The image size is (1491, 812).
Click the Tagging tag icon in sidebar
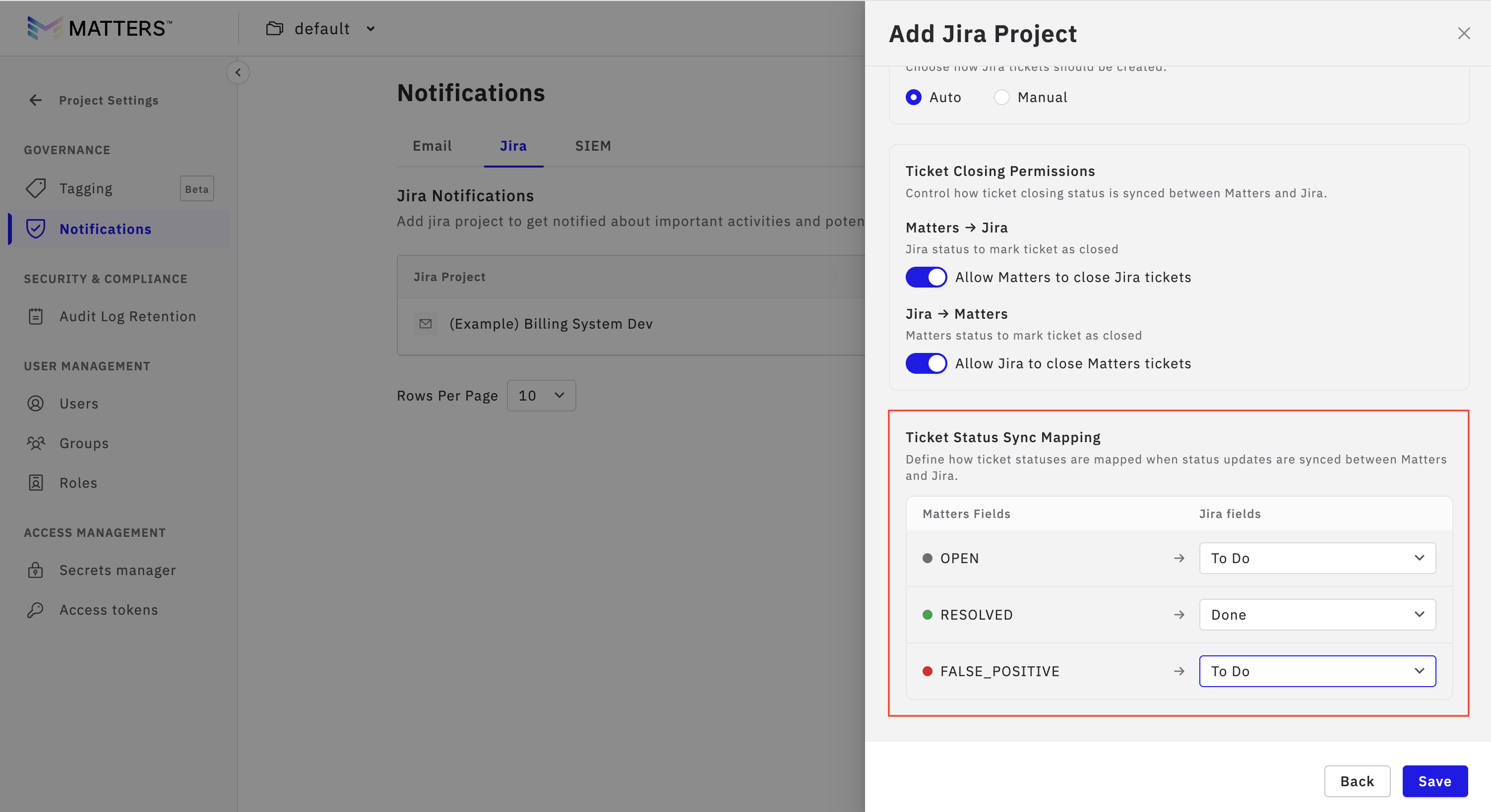[36, 188]
